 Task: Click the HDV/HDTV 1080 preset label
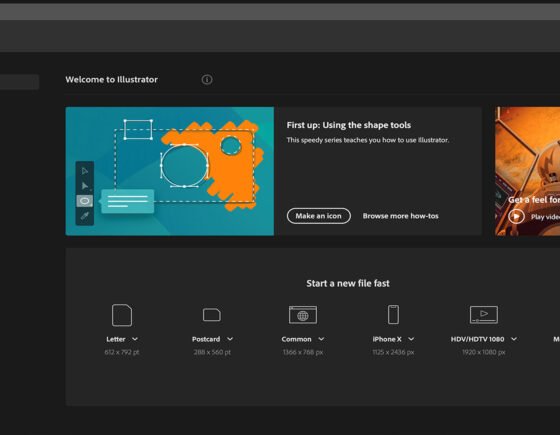coord(478,339)
